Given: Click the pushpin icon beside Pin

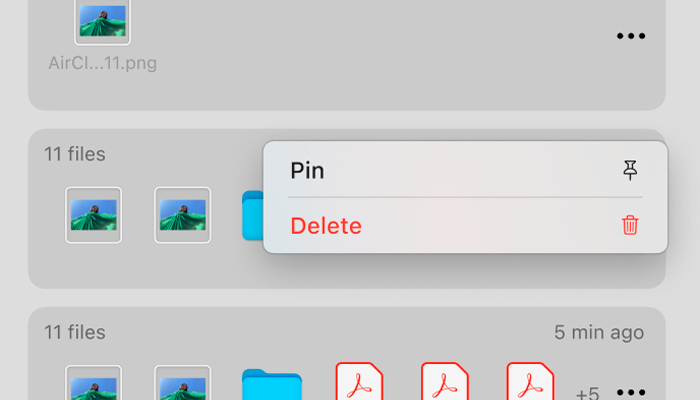Looking at the screenshot, I should [630, 170].
